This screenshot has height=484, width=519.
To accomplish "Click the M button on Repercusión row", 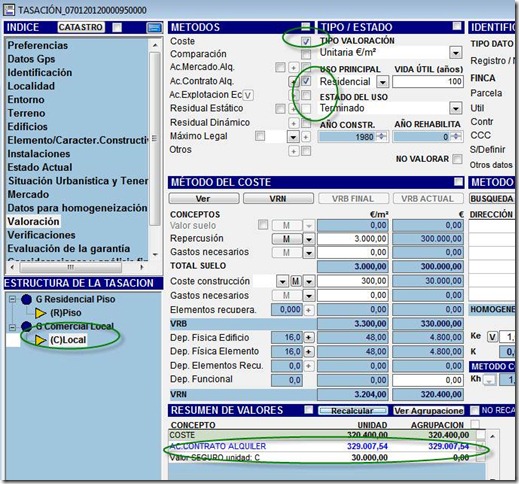I will click(286, 239).
